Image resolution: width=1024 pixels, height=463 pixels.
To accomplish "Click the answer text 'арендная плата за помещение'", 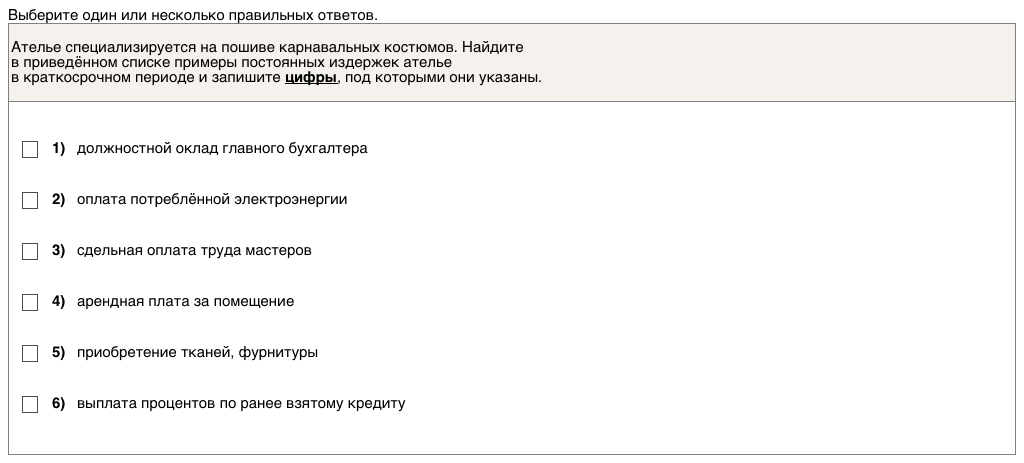I will coord(185,301).
